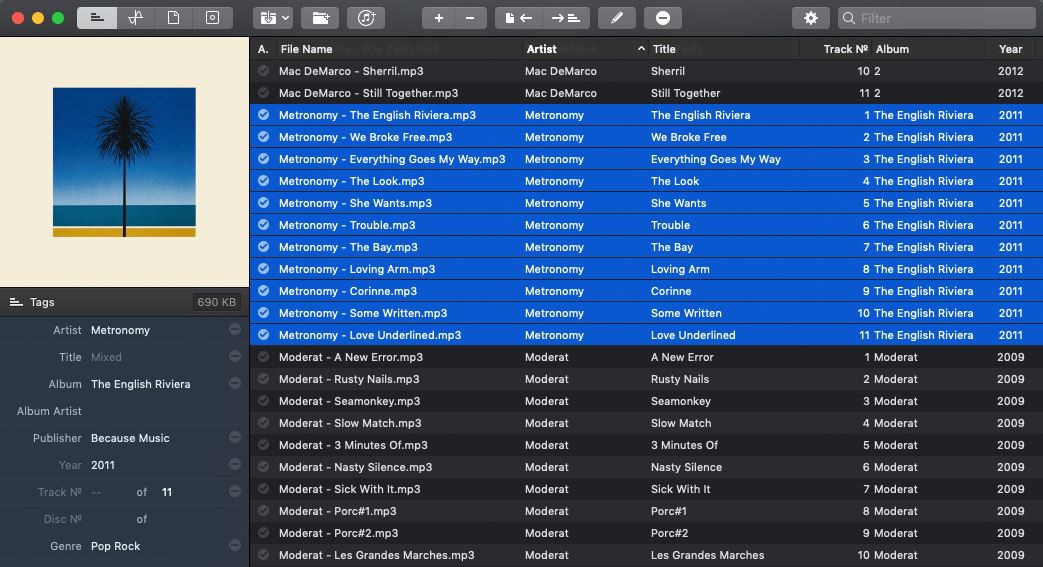This screenshot has width=1043, height=567.
Task: Click the magnifier icon in Filter box
Action: 849,18
